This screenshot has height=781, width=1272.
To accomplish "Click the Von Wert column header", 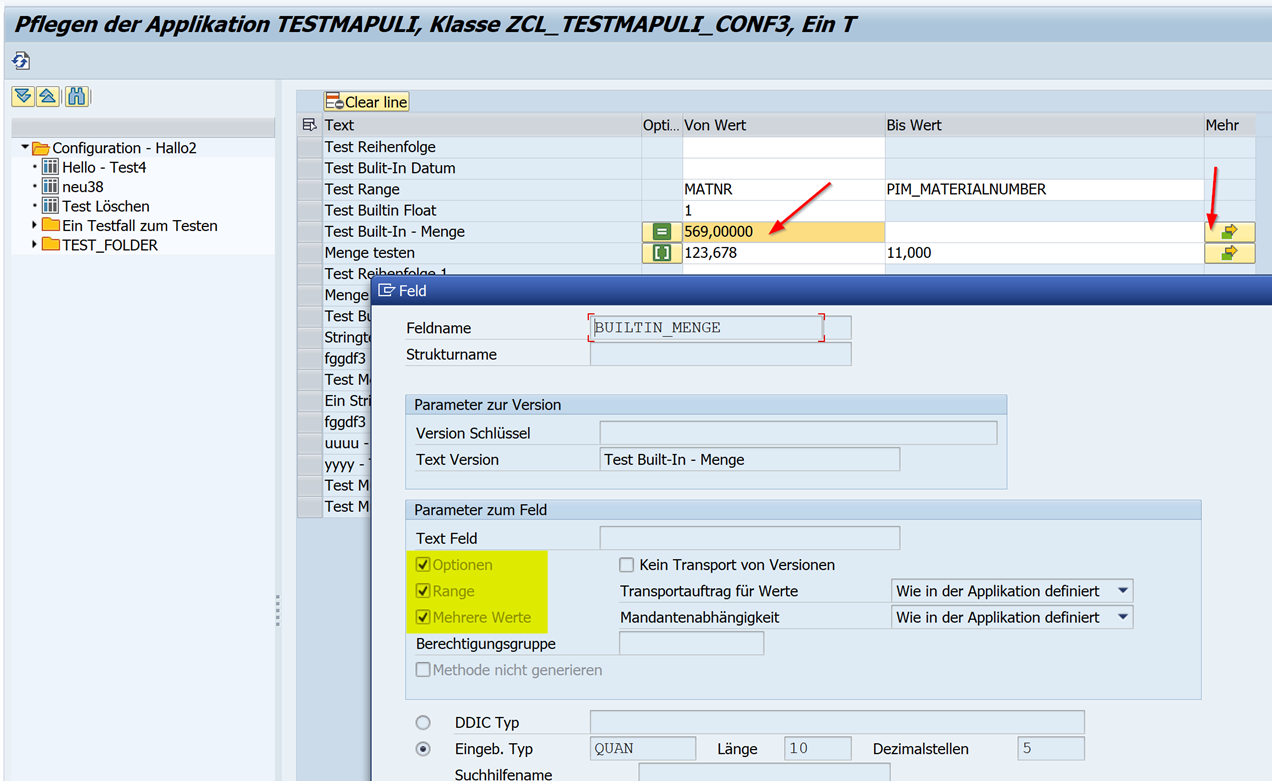I will pos(716,125).
